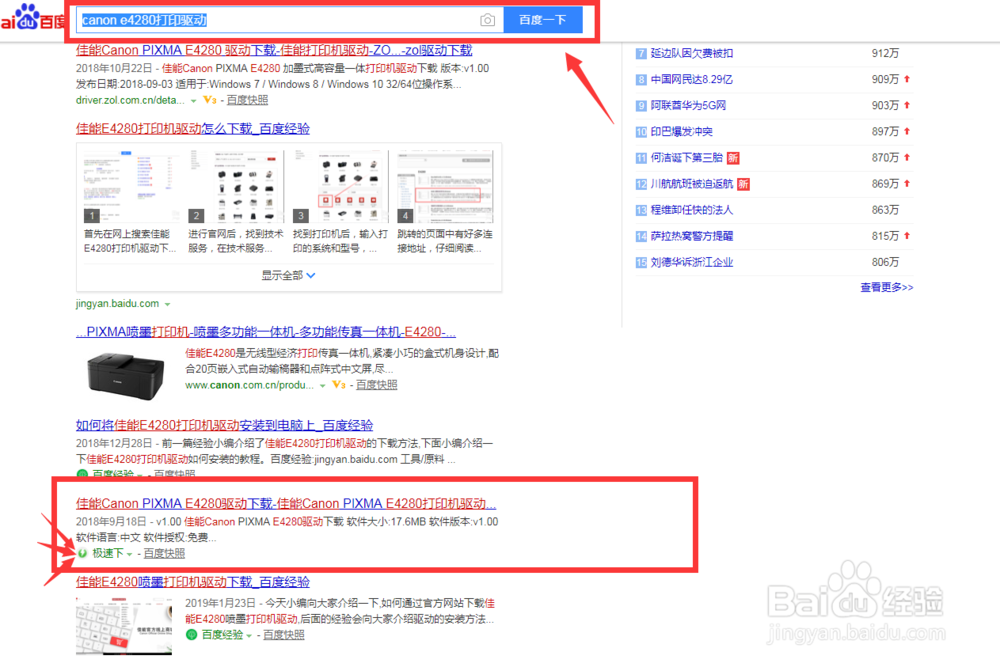Open step 3 thumbnail of the jingyan guide
This screenshot has height=667, width=1000.
point(340,186)
